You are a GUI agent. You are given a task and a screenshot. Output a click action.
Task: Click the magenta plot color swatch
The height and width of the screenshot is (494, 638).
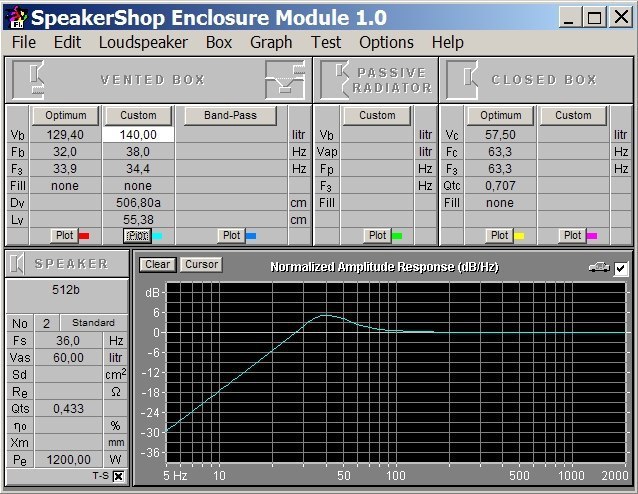[592, 236]
